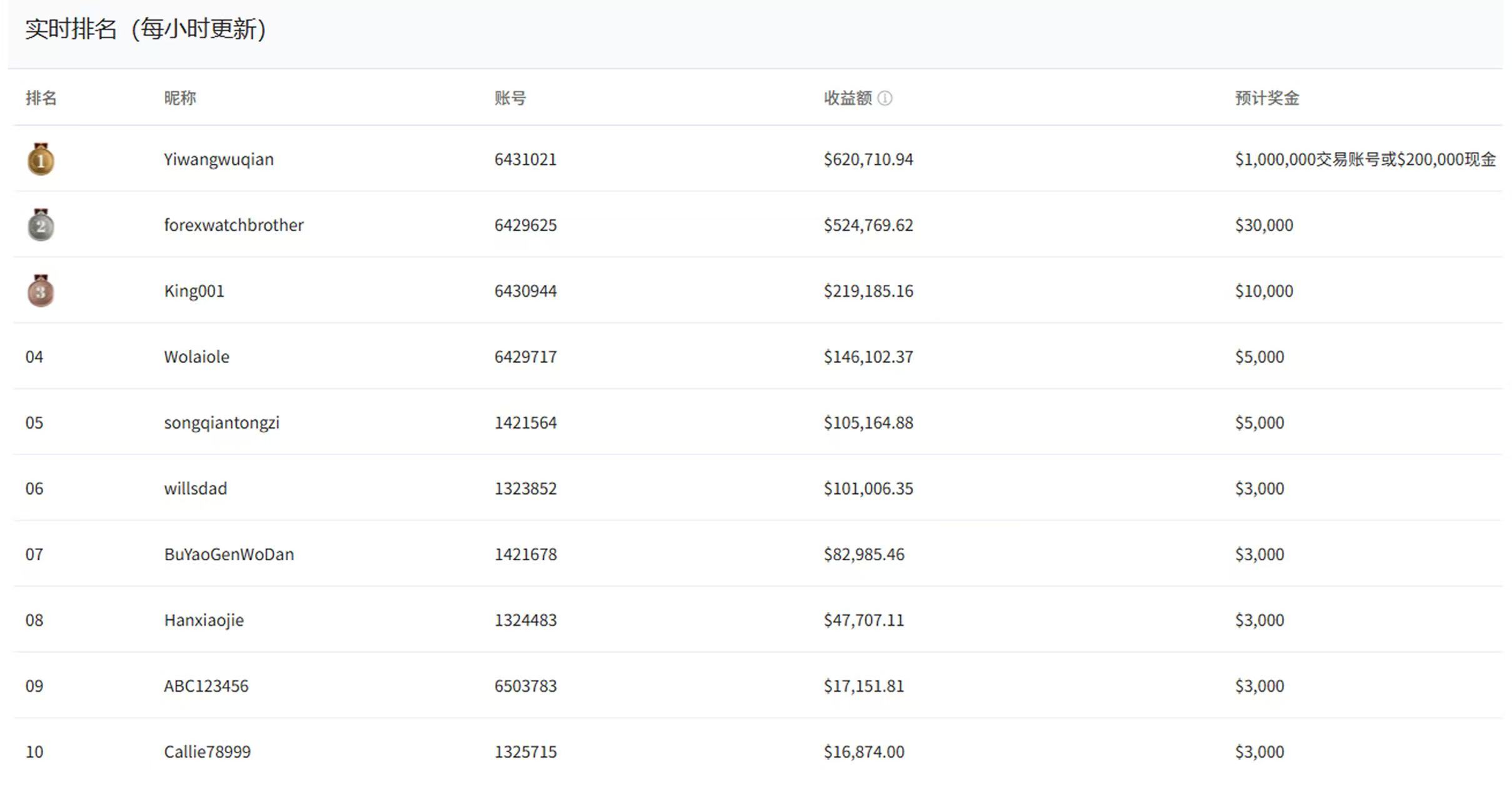The image size is (1512, 800).
Task: Click the info icon beside 收益额
Action: coord(884,98)
